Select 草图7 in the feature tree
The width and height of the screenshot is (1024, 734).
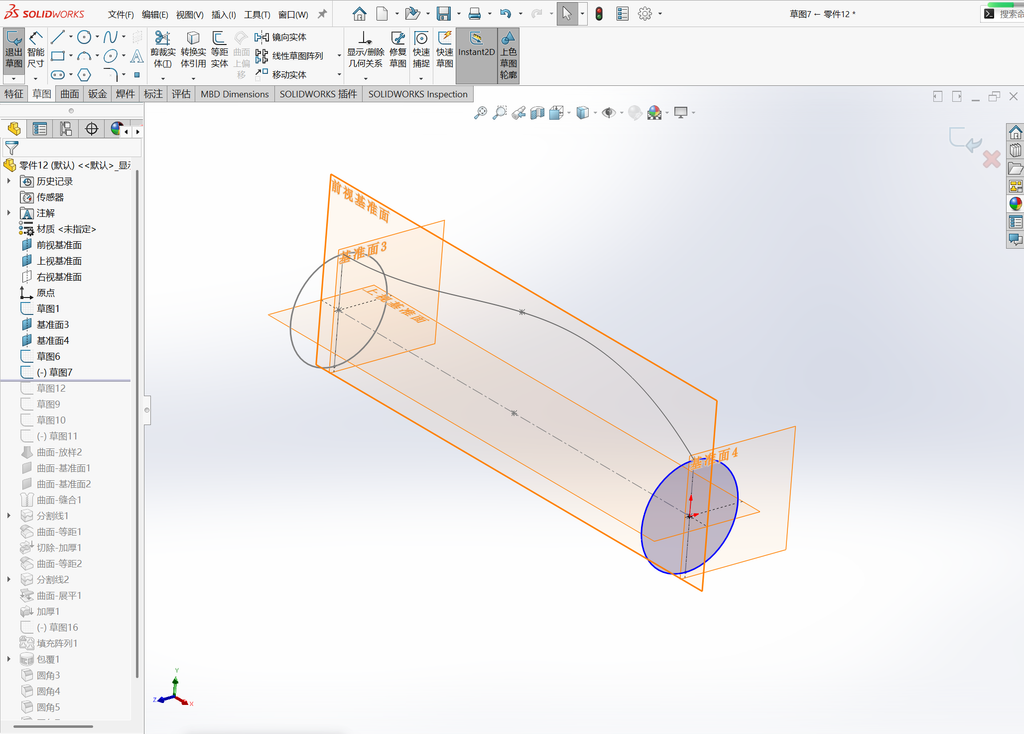click(x=54, y=372)
